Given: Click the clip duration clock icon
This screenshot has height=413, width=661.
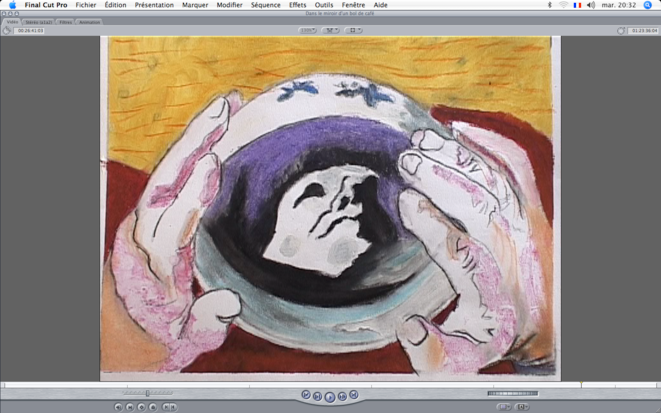Looking at the screenshot, I should point(7,30).
